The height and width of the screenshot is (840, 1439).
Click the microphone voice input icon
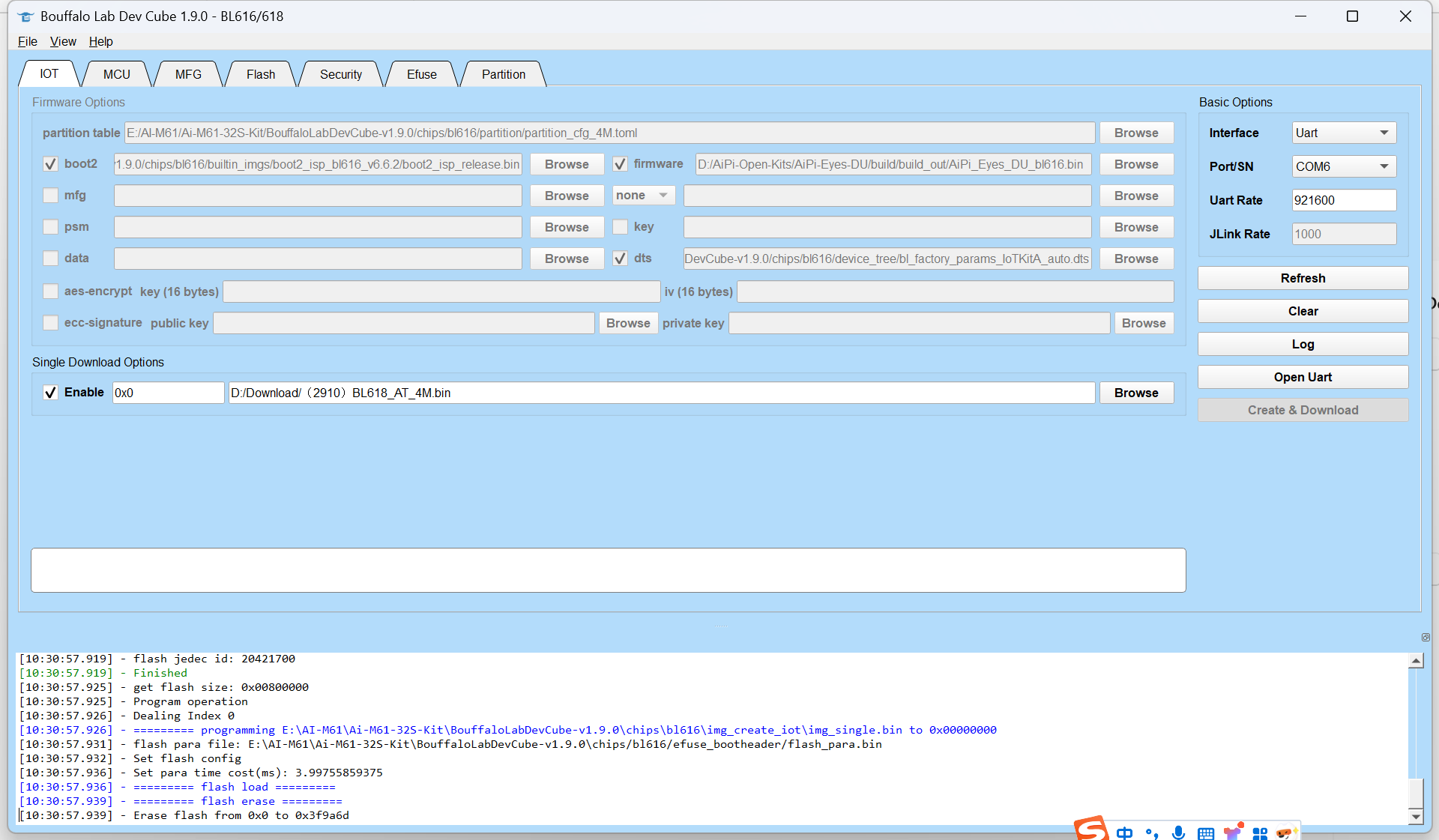pos(1178,833)
